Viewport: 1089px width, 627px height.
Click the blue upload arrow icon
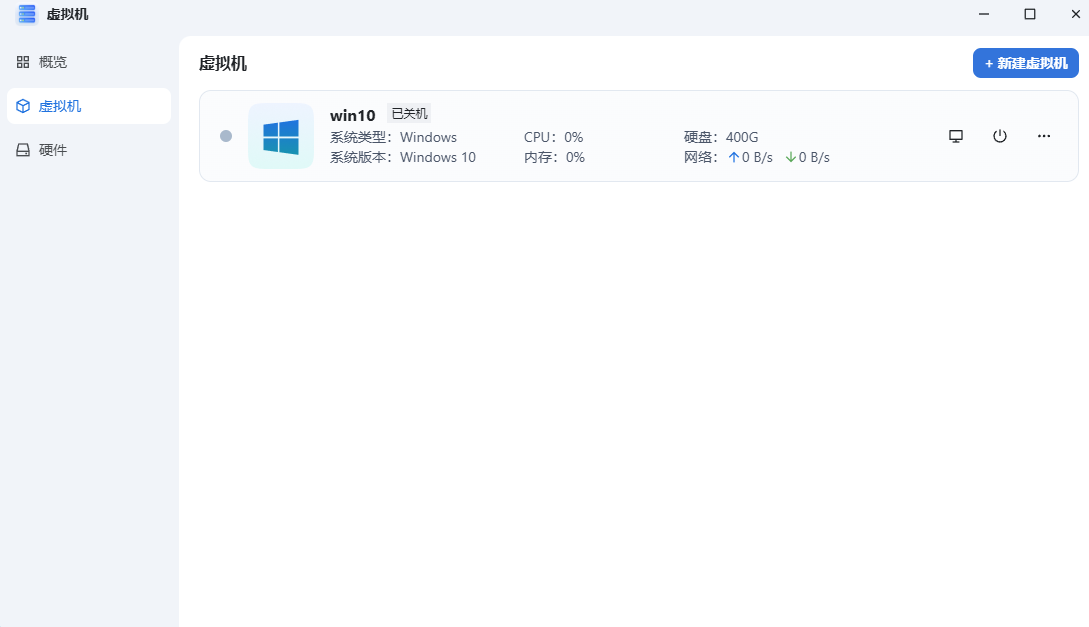(x=733, y=157)
